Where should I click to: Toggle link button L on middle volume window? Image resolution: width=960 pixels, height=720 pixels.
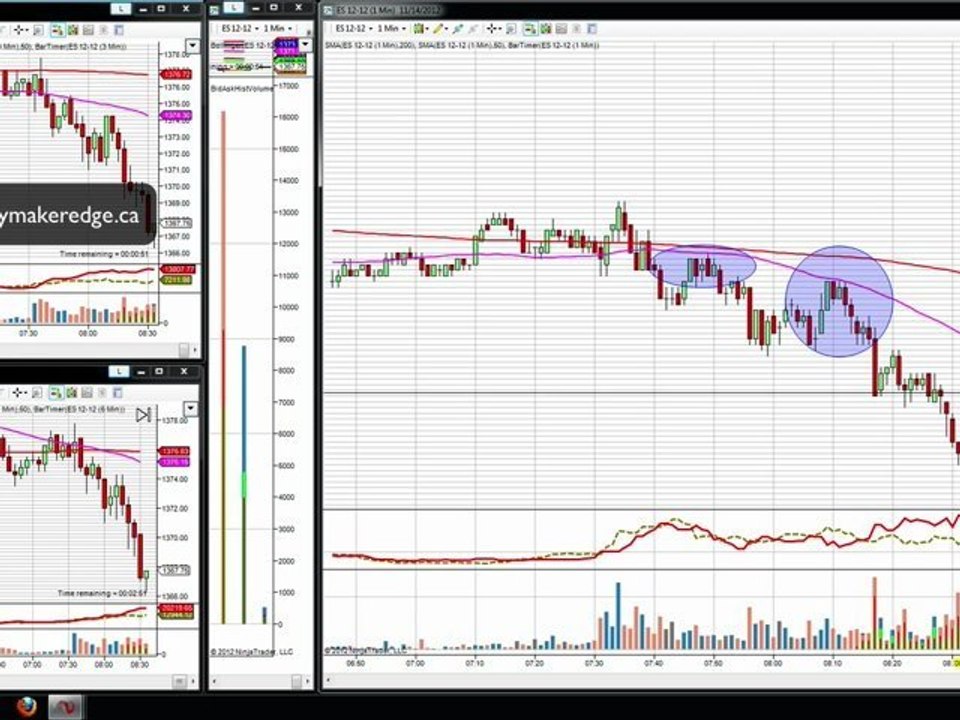click(x=233, y=7)
